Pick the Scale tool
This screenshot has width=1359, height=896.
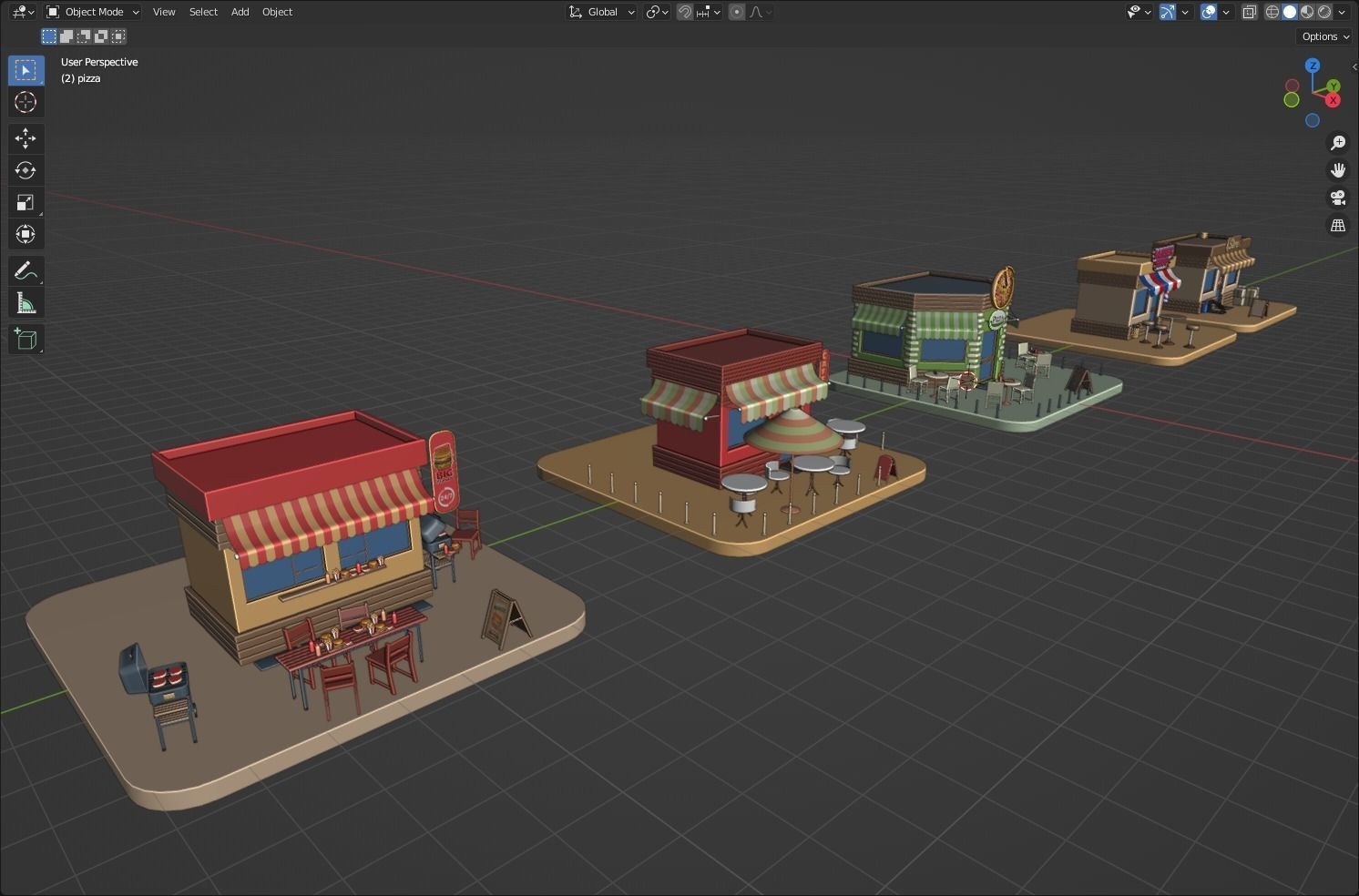(26, 202)
